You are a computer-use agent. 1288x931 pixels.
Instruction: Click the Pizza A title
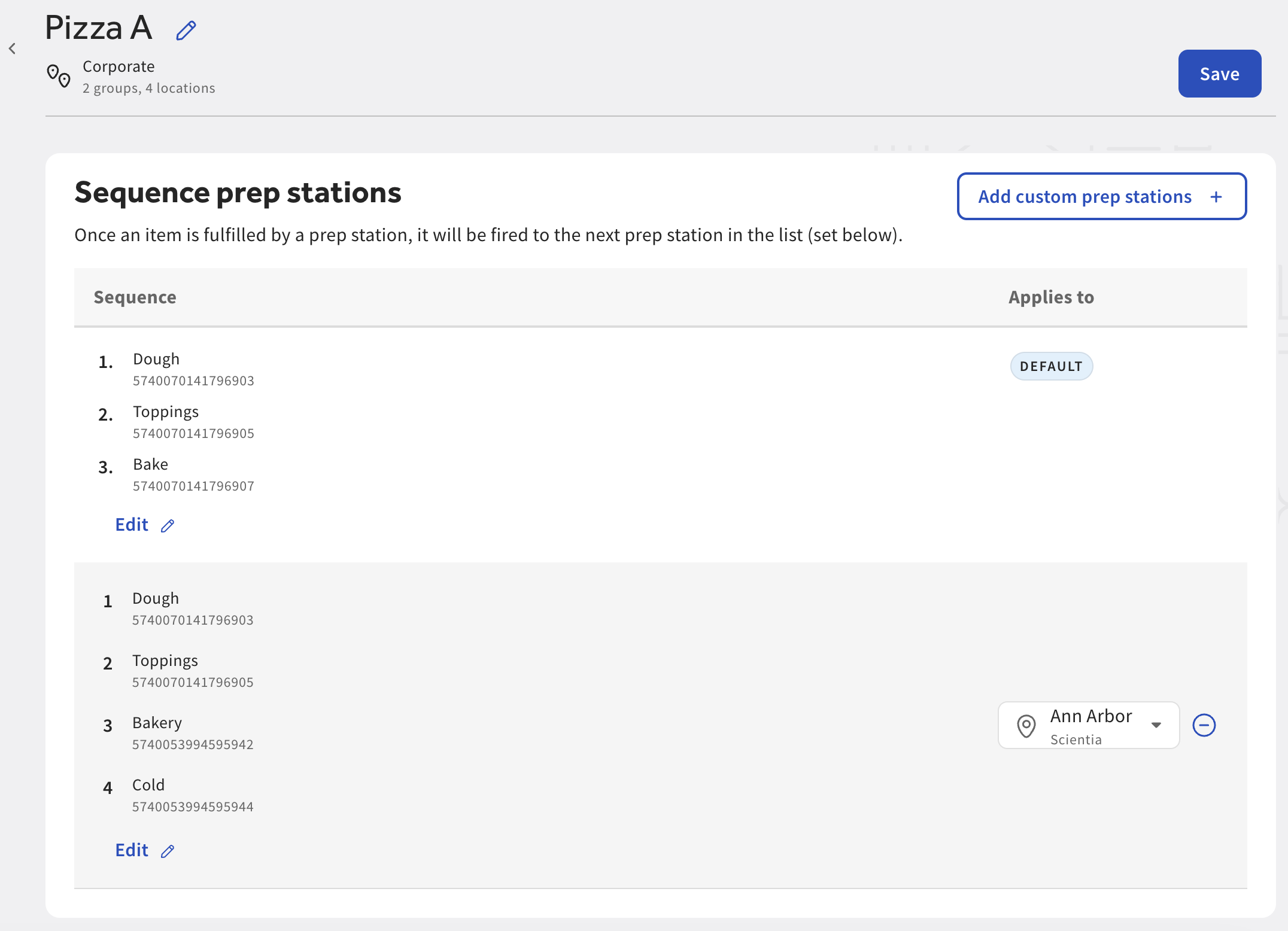pos(99,28)
